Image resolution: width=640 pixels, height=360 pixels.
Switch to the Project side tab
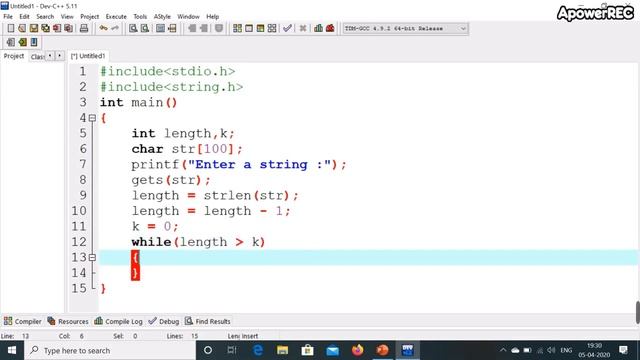[14, 56]
